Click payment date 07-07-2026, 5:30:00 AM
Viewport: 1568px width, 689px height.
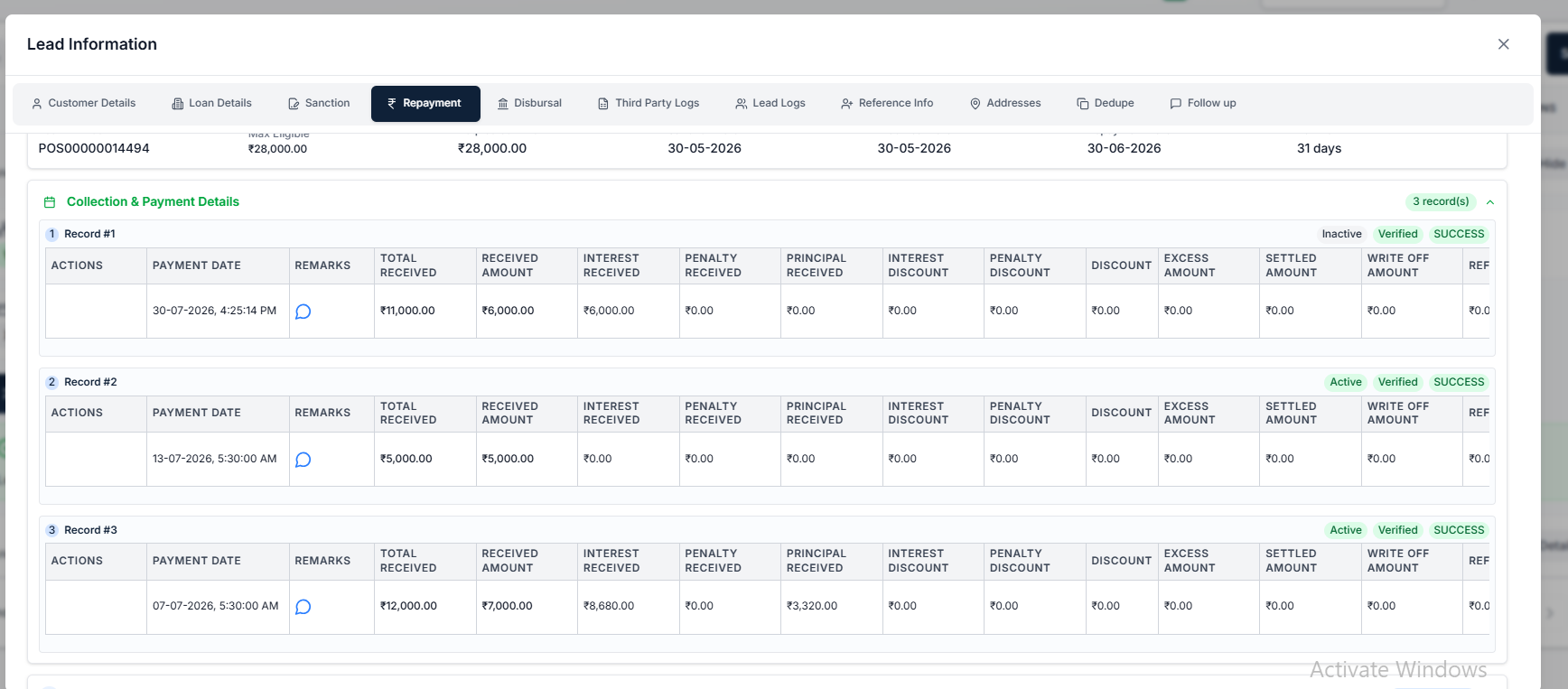[216, 606]
